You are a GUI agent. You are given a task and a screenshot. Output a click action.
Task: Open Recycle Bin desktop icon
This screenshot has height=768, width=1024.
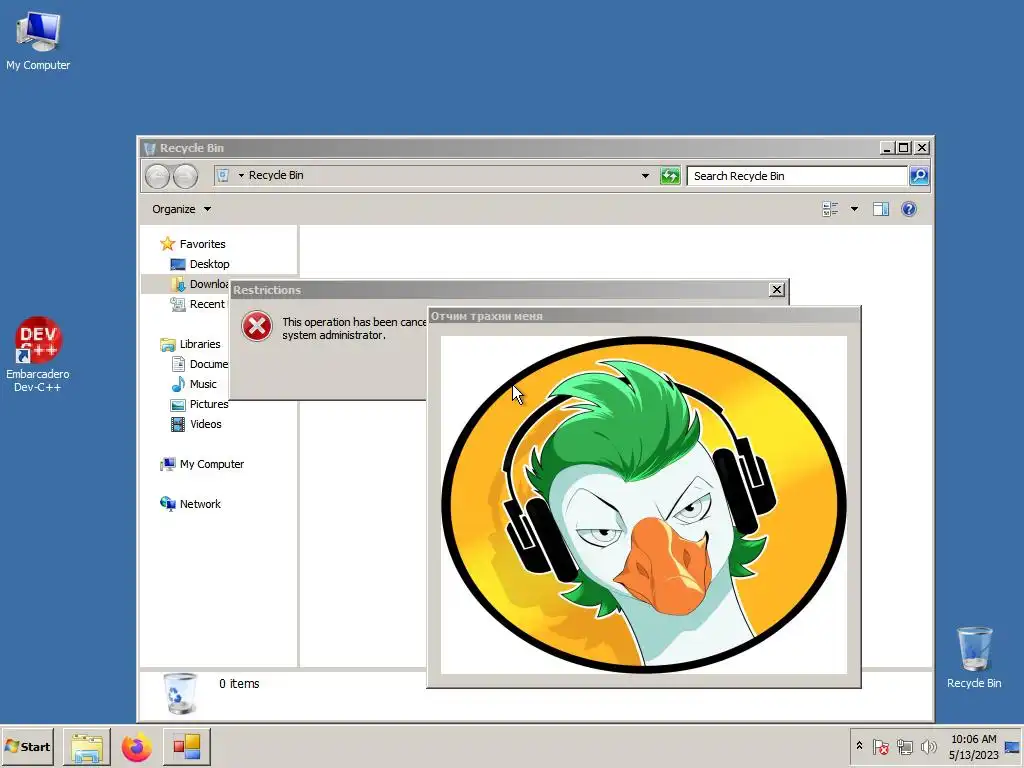pyautogui.click(x=974, y=658)
